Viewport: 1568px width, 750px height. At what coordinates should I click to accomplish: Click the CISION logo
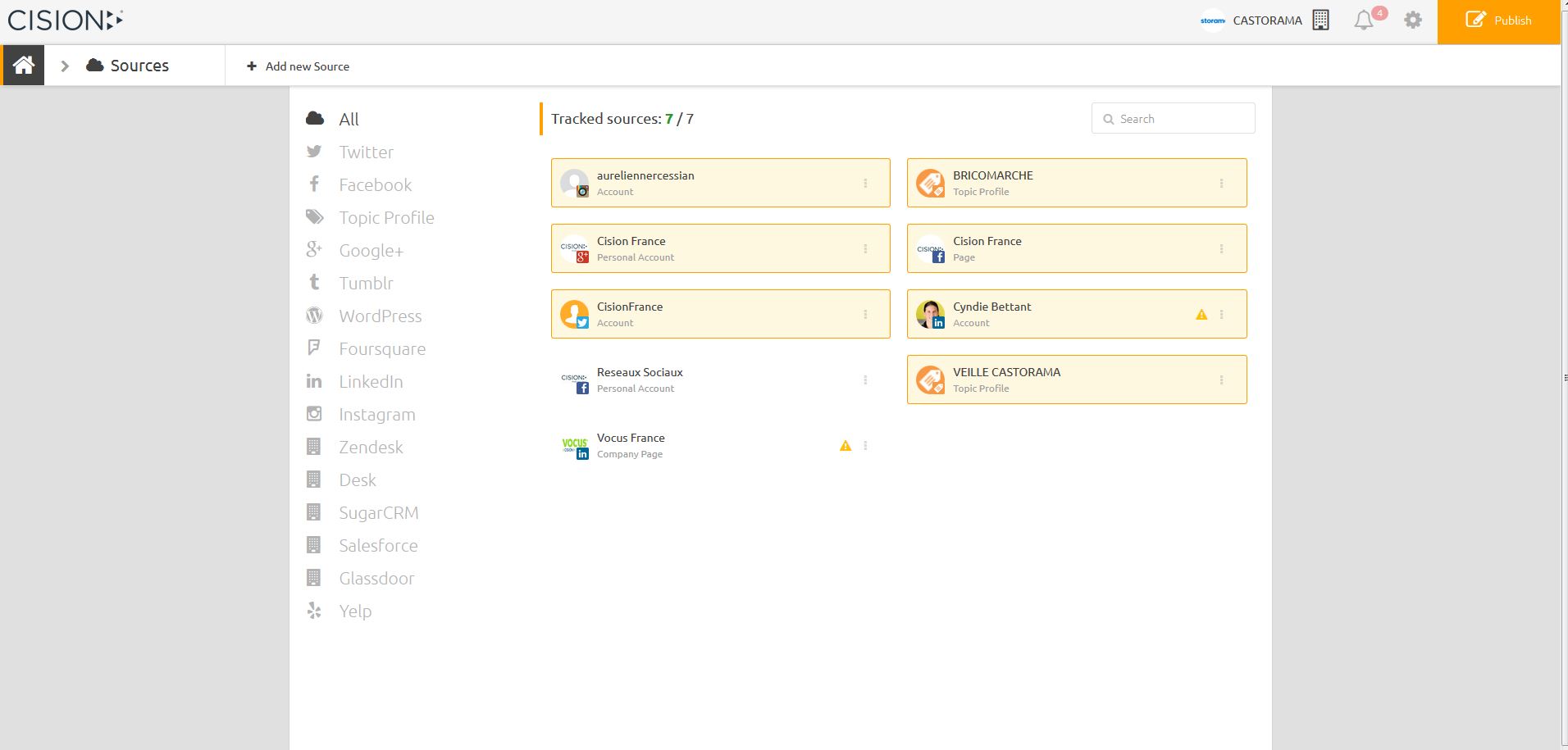coord(66,20)
